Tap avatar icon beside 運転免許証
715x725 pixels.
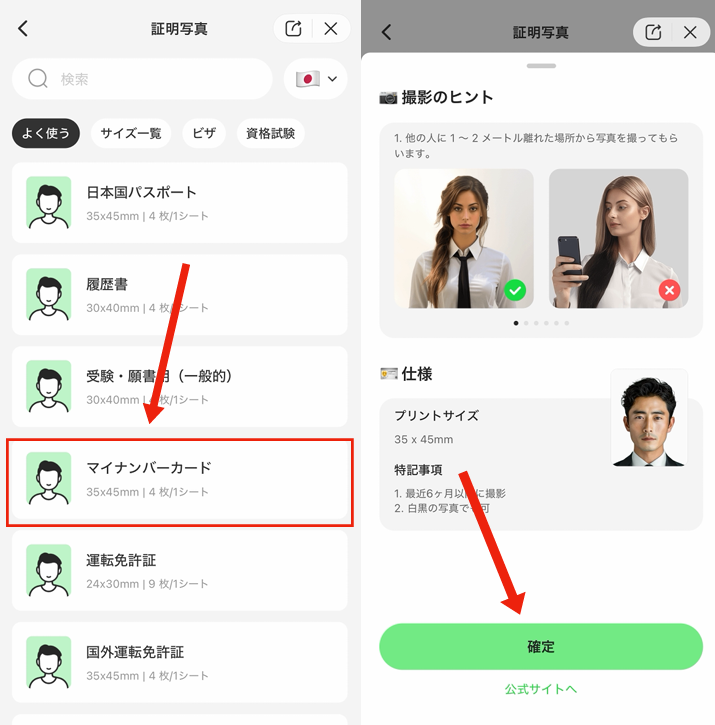click(x=49, y=571)
